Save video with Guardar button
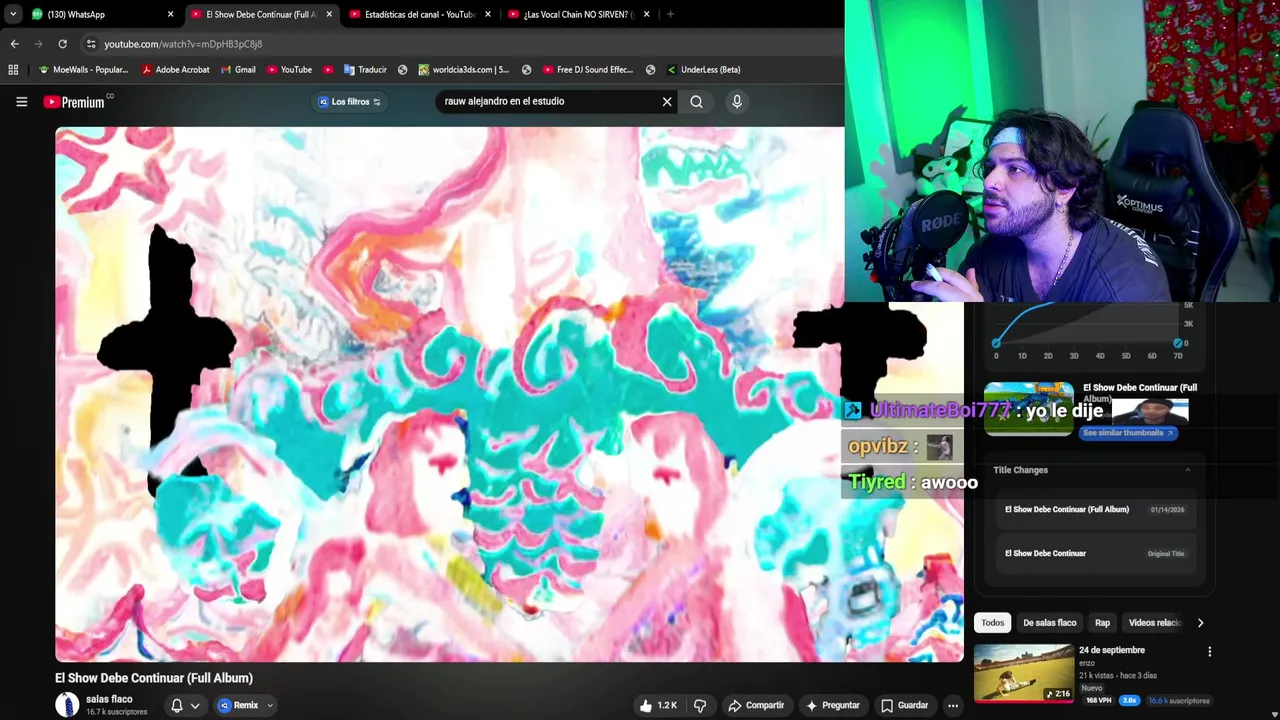This screenshot has width=1280, height=720. [904, 705]
